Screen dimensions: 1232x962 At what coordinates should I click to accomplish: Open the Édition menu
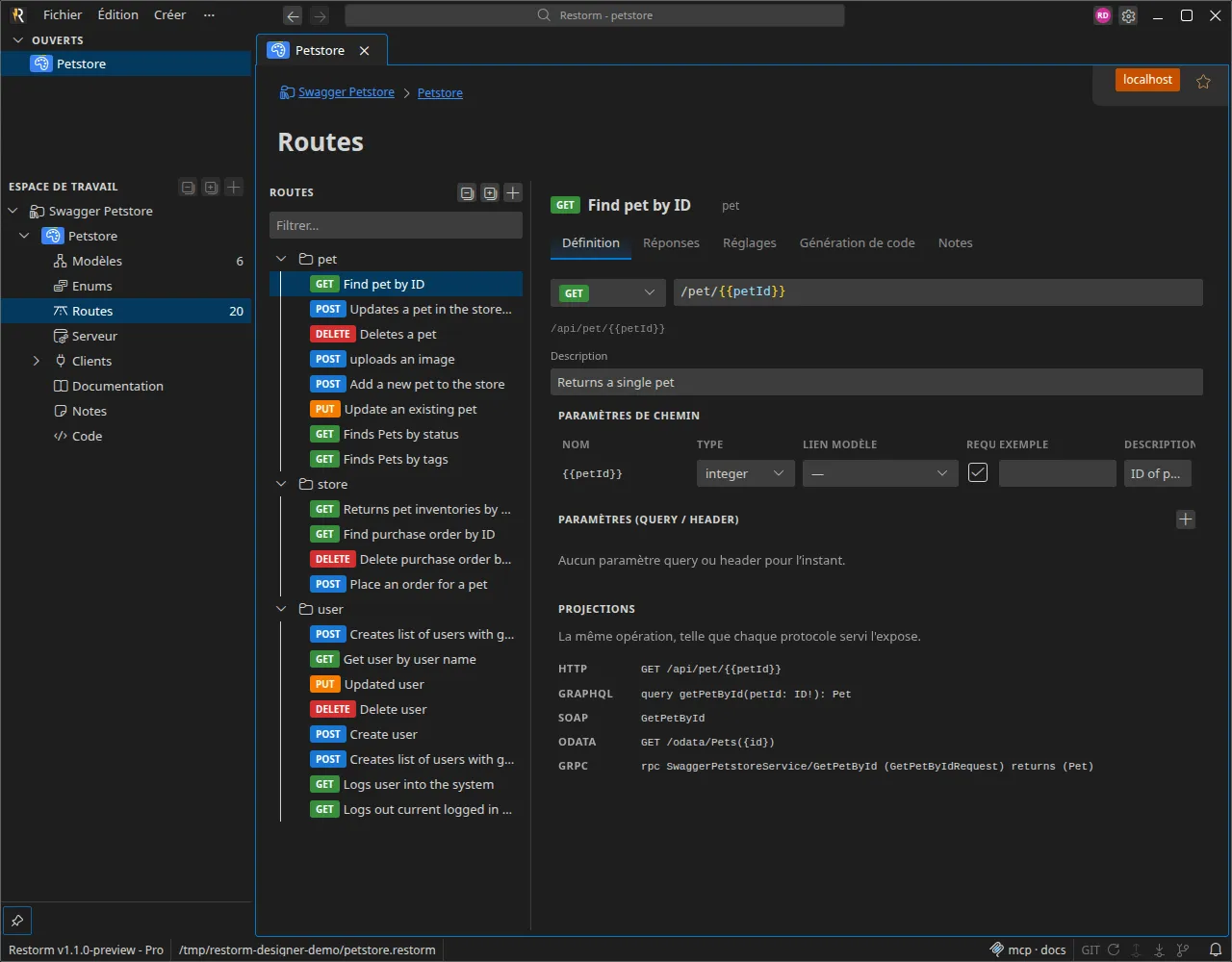point(118,15)
